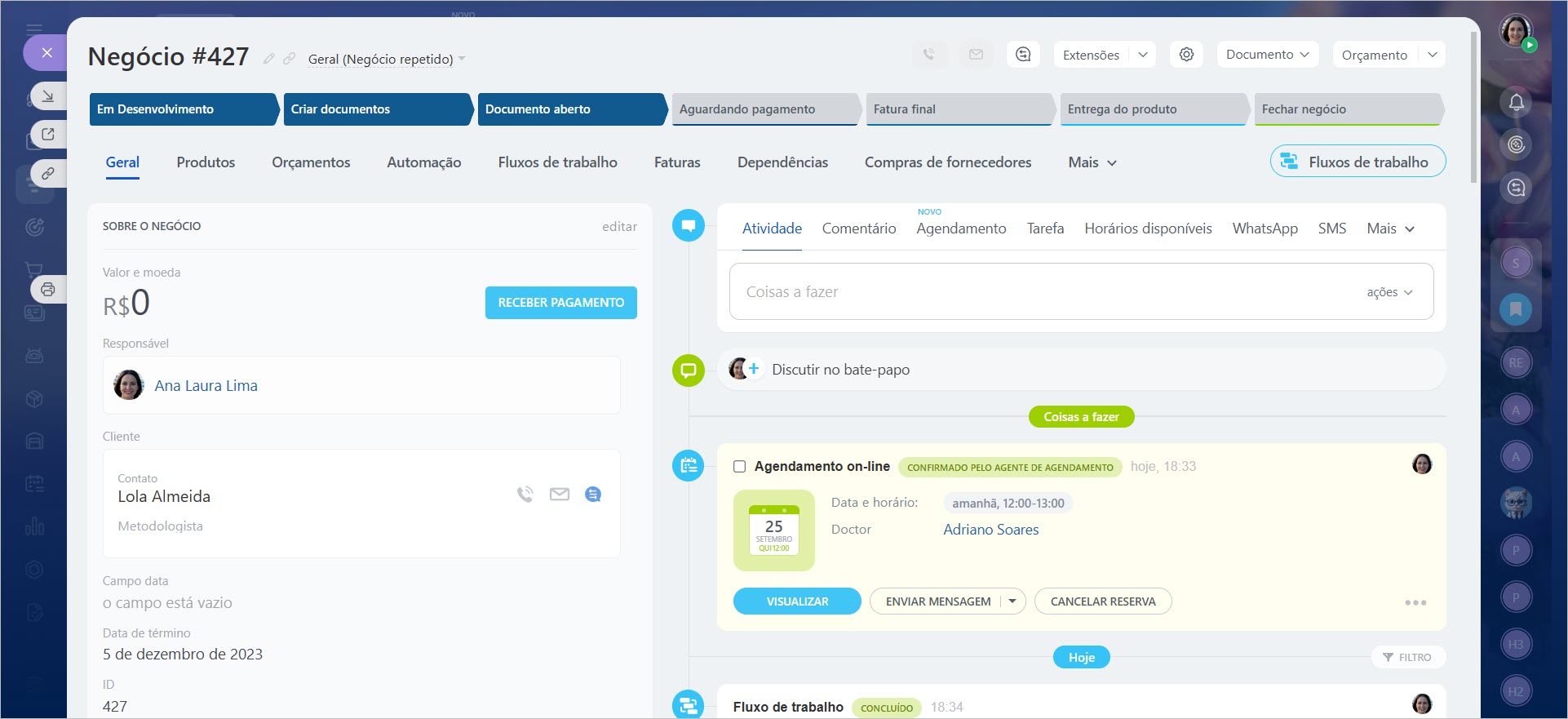
Task: Open the Geral (Negócio repetido) pipeline dropdown
Action: 387,59
